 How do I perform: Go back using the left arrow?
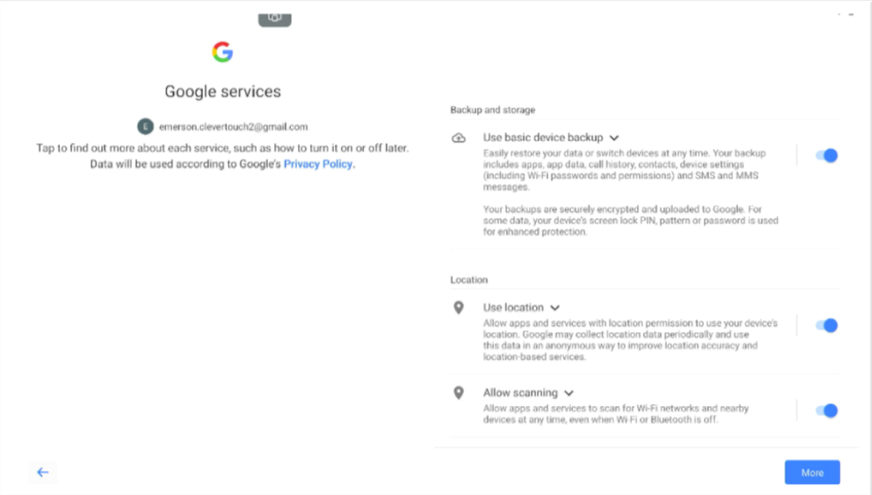tap(42, 472)
